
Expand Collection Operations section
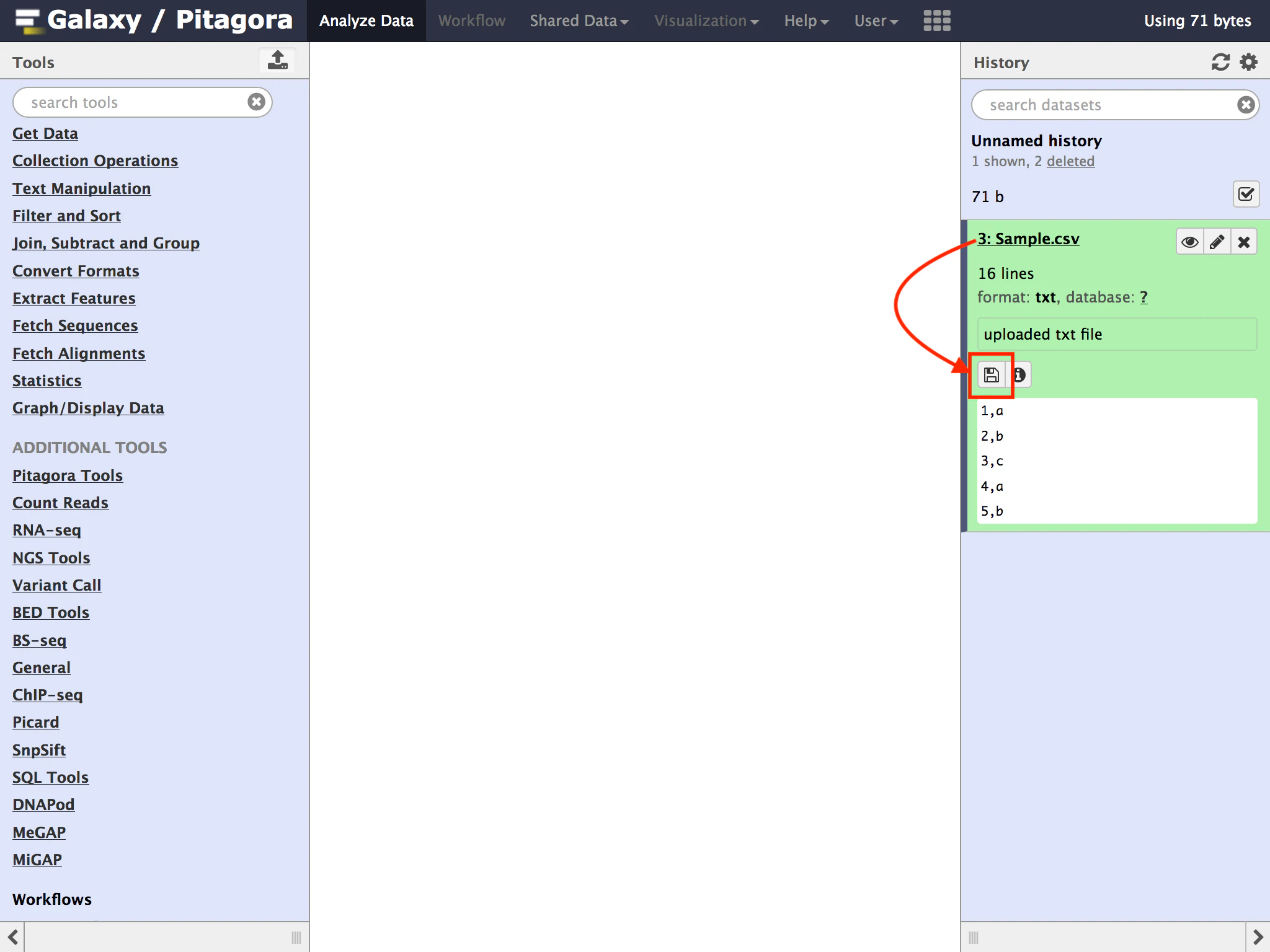(95, 161)
